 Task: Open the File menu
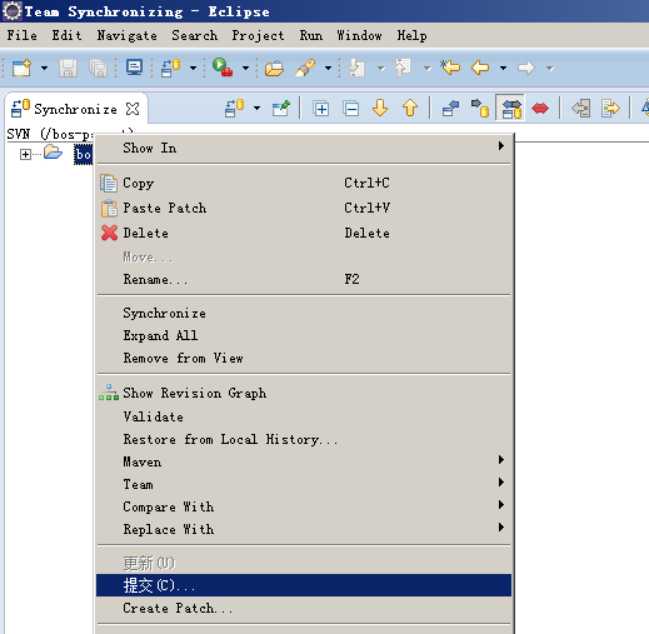coord(22,35)
